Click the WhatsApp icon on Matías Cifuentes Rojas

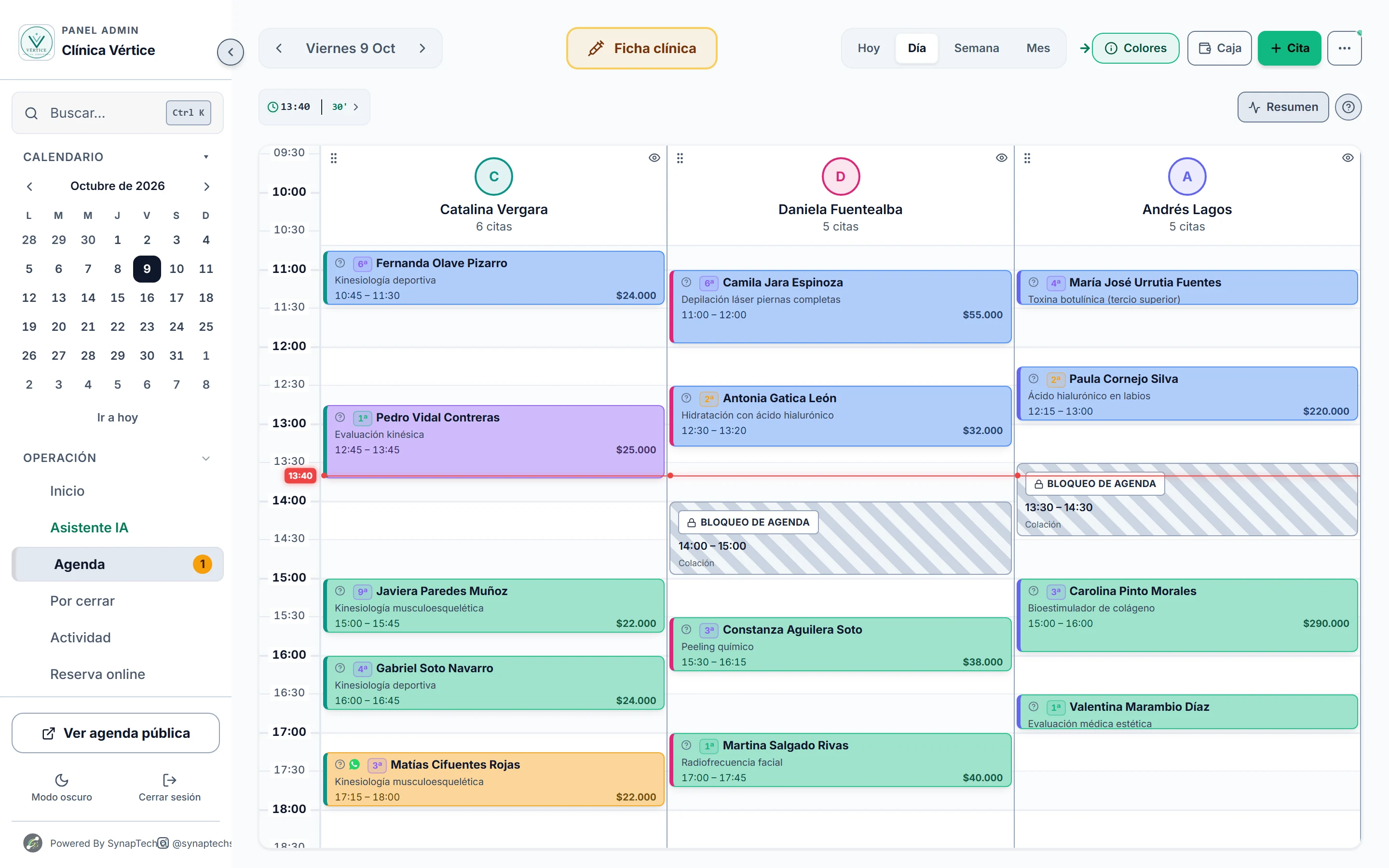[x=354, y=765]
